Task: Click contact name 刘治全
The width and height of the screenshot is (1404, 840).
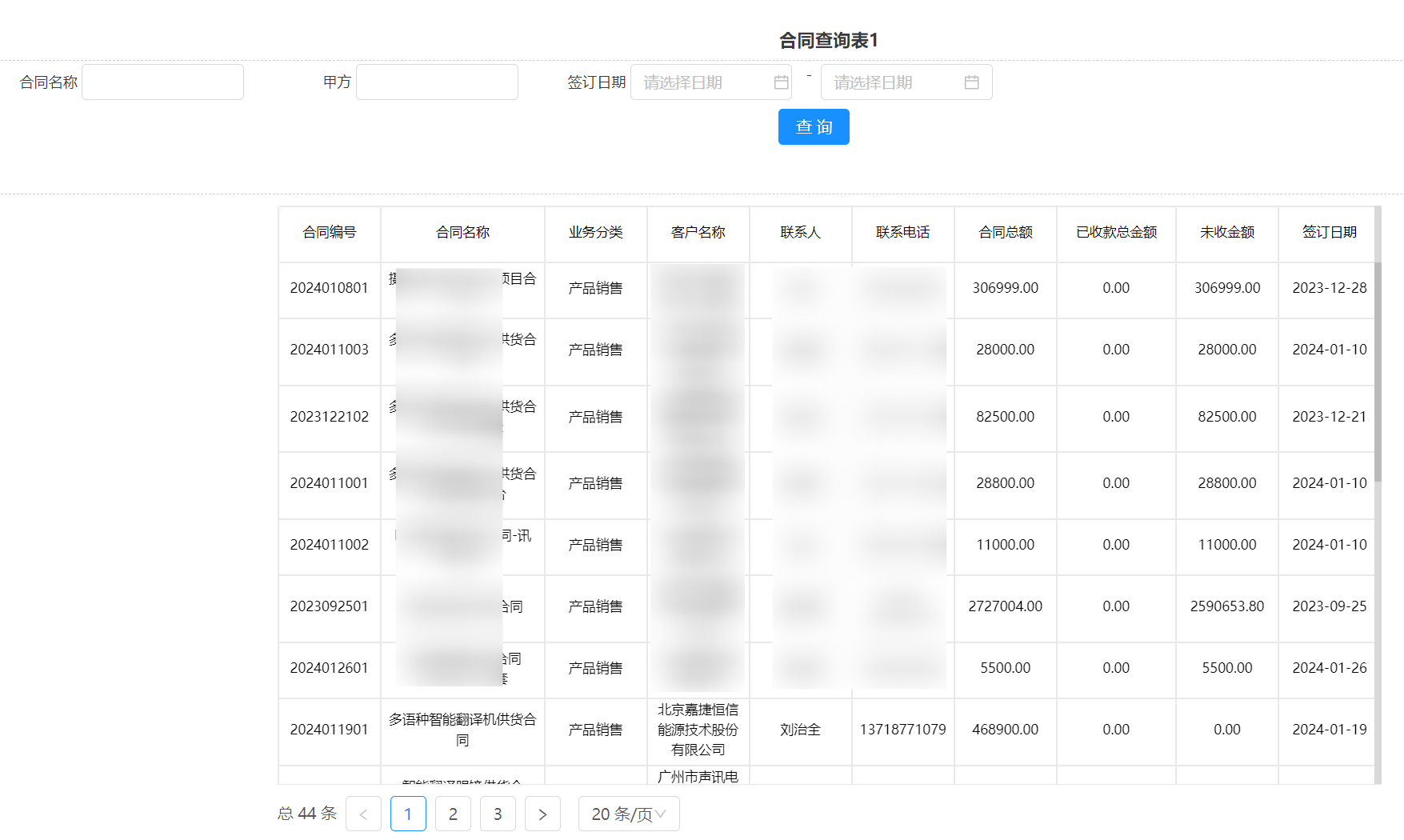Action: pyautogui.click(x=801, y=730)
